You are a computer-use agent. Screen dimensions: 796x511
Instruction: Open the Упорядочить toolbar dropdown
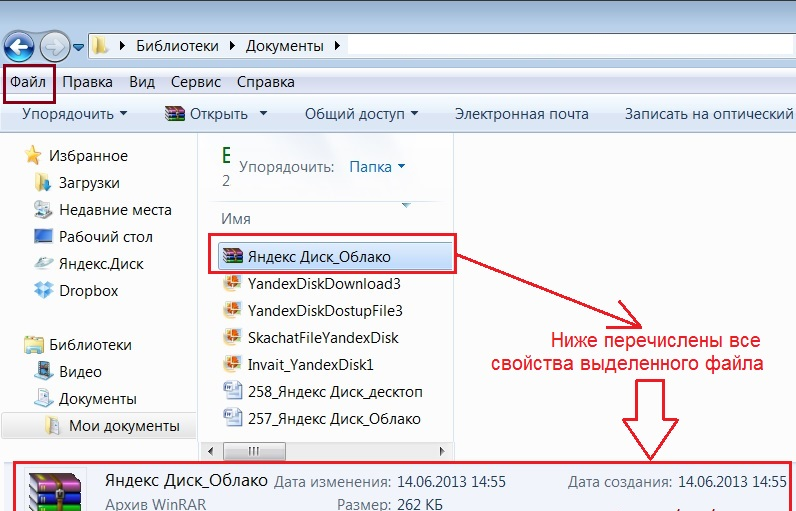click(75, 114)
